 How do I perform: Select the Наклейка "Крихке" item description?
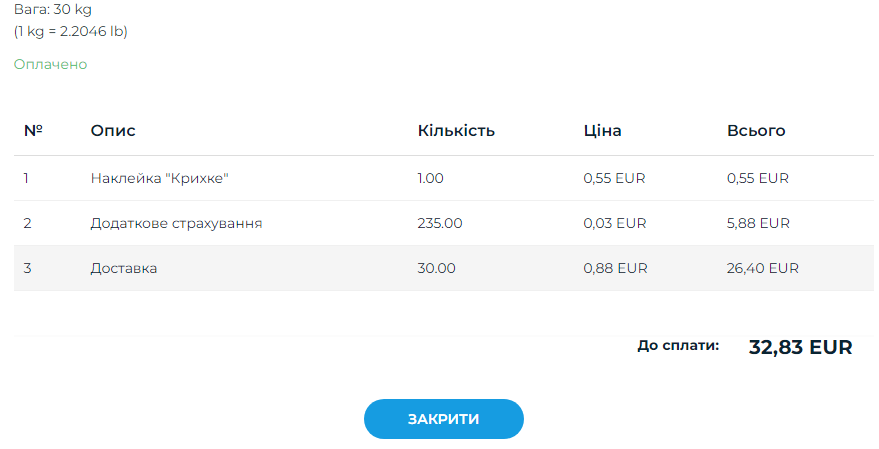160,178
